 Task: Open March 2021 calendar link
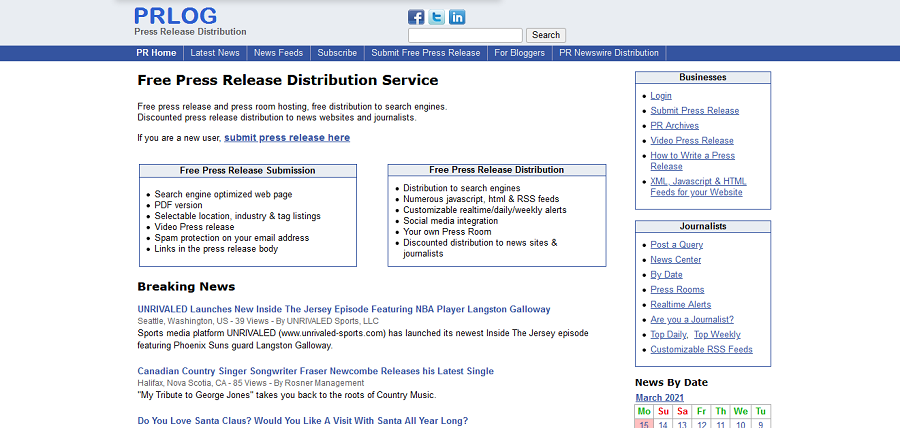tap(660, 398)
